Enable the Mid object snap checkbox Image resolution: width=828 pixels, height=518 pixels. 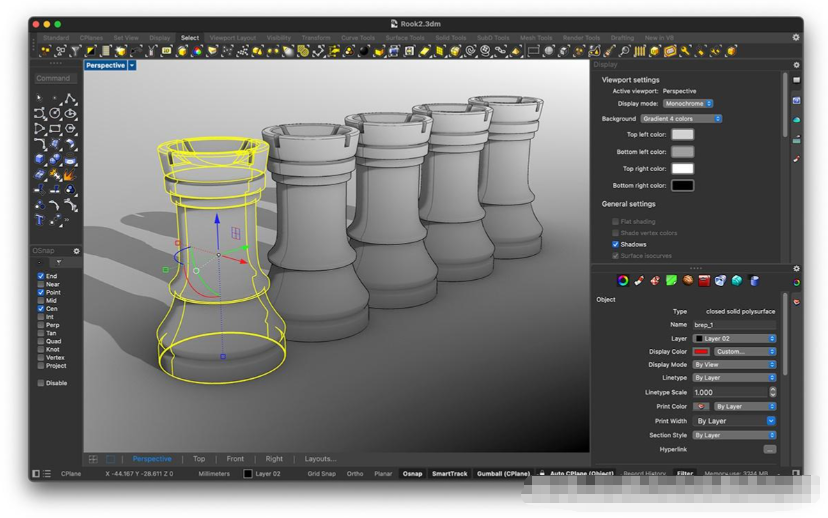pos(41,300)
